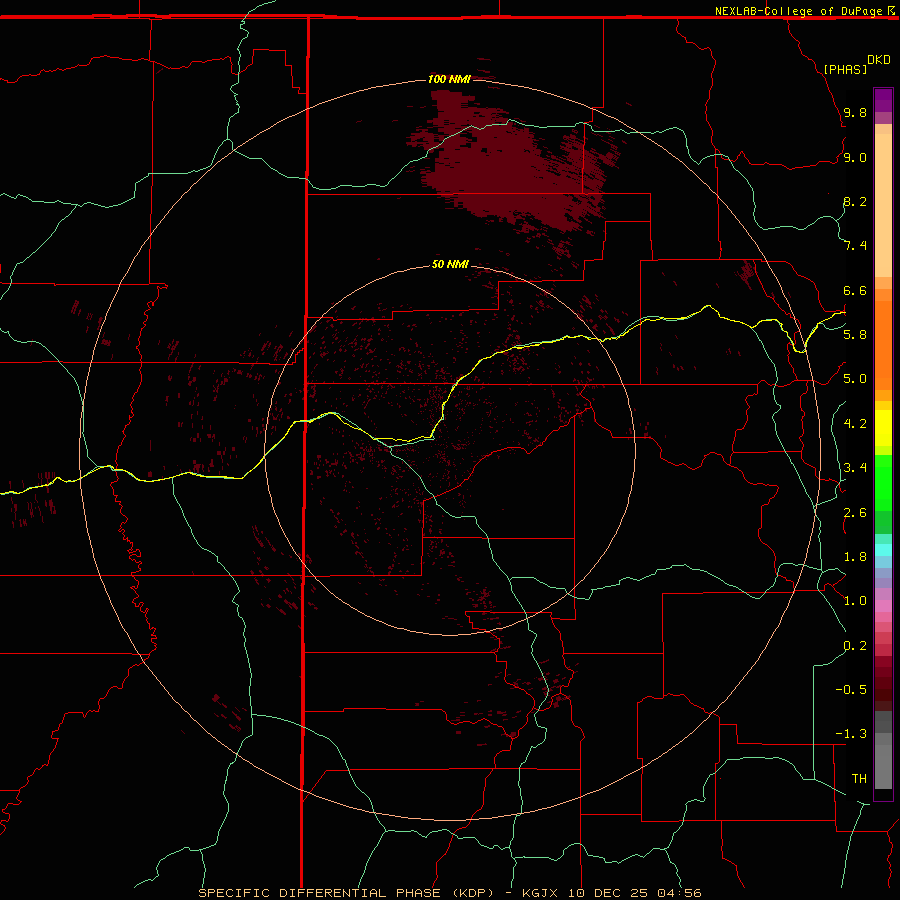The image size is (900, 900).
Task: Click the [PHAS] units label
Action: (845, 69)
